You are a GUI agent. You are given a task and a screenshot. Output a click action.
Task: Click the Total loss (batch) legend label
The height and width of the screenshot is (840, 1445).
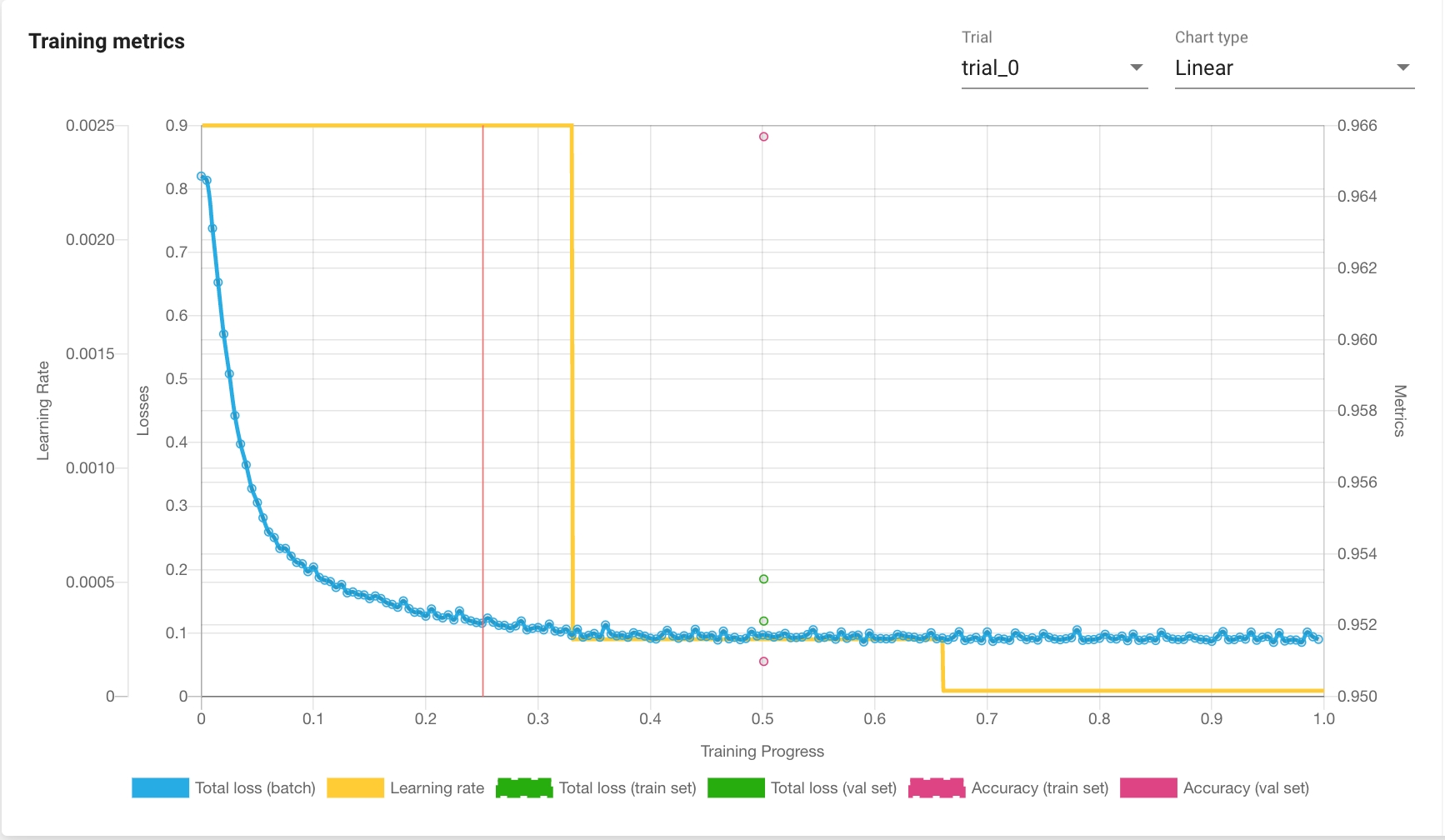(255, 788)
